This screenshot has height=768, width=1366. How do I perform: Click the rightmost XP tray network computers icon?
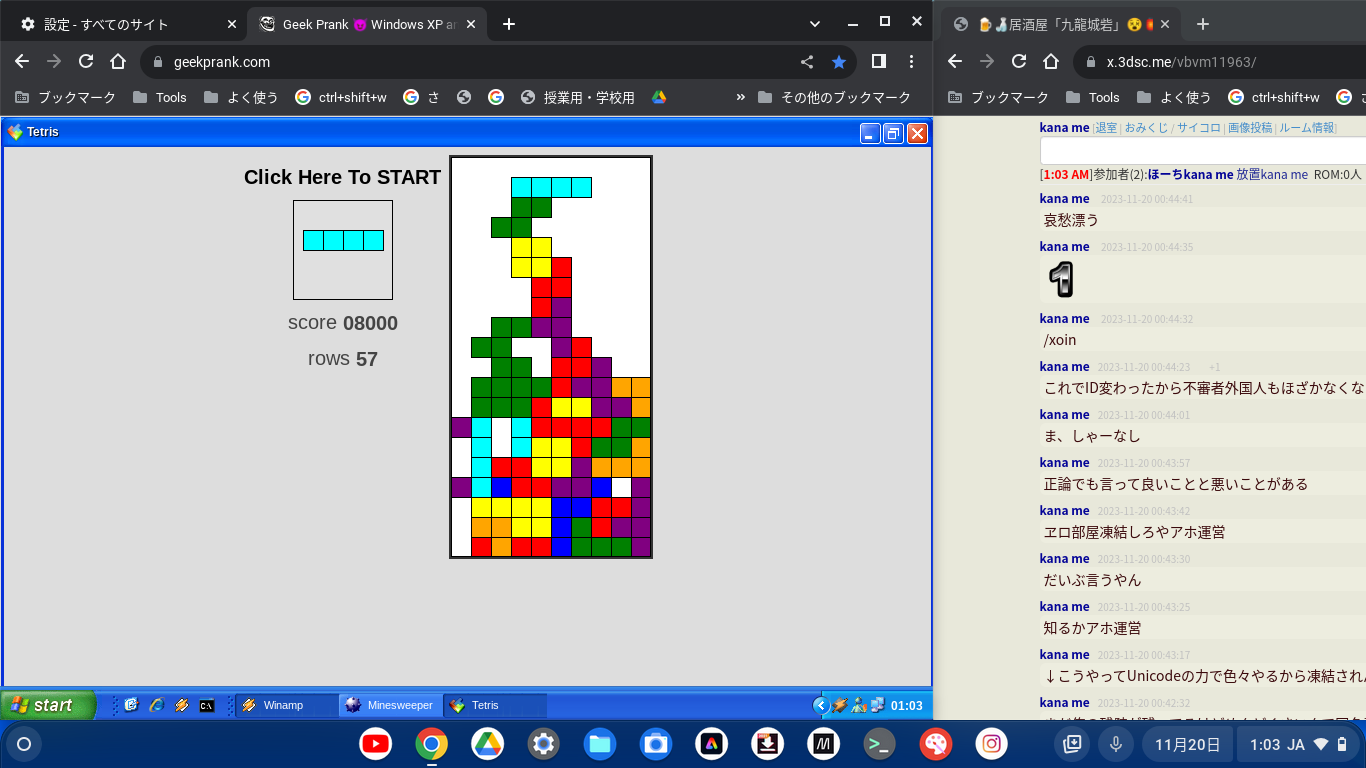click(877, 705)
